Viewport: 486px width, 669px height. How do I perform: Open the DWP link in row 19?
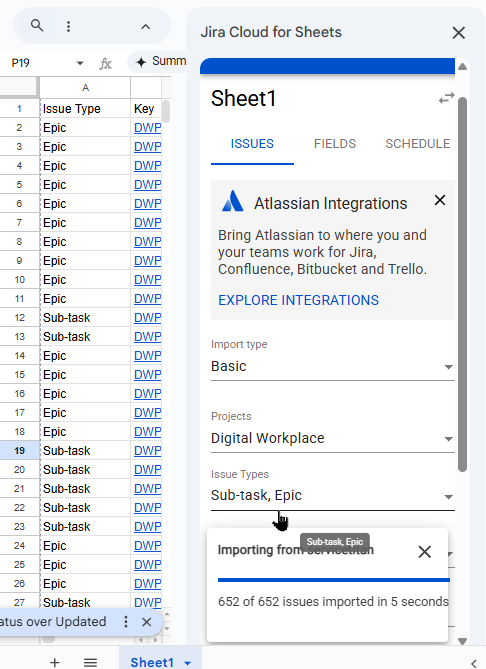[147, 451]
